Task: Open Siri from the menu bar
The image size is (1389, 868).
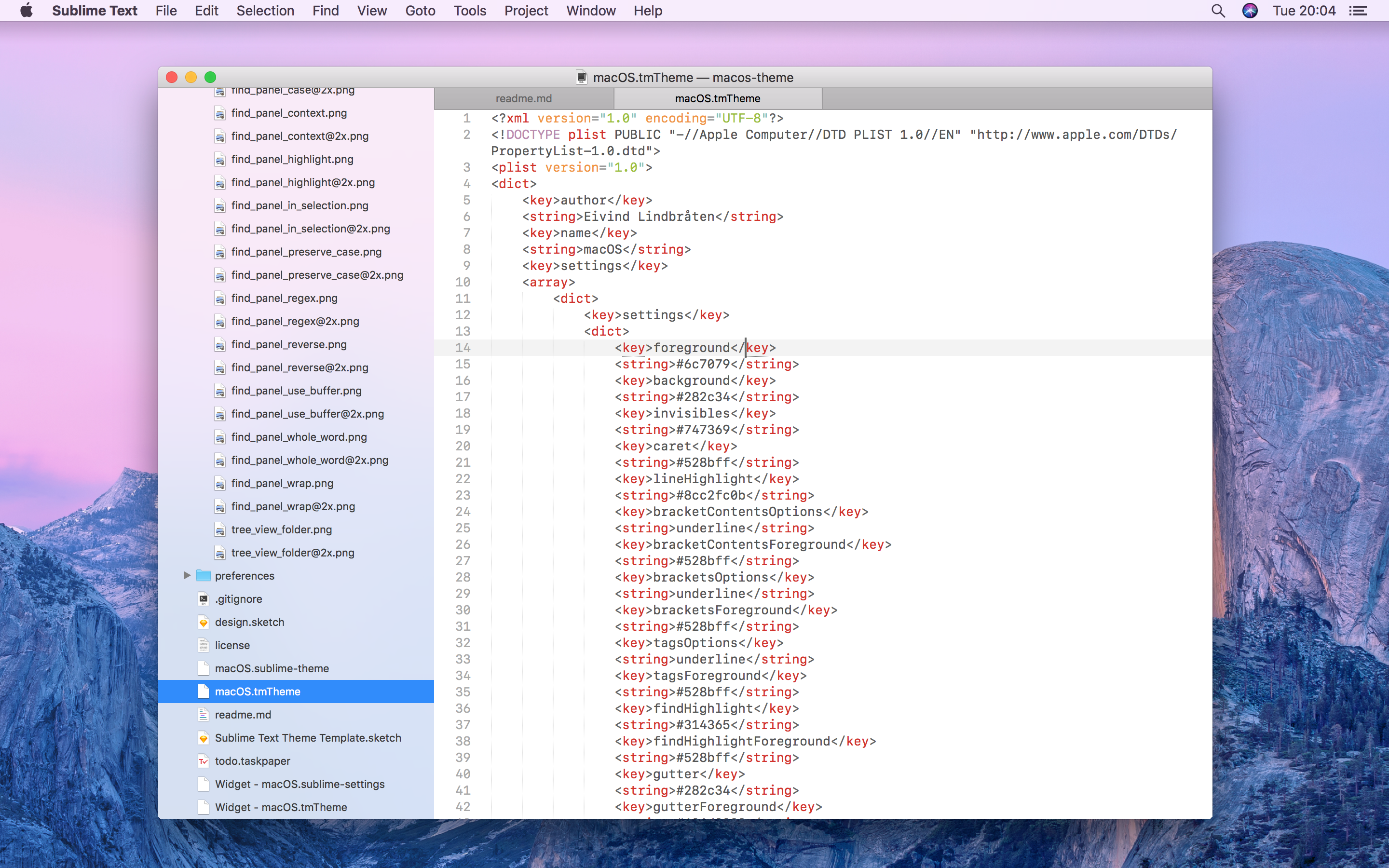Action: point(1250,11)
